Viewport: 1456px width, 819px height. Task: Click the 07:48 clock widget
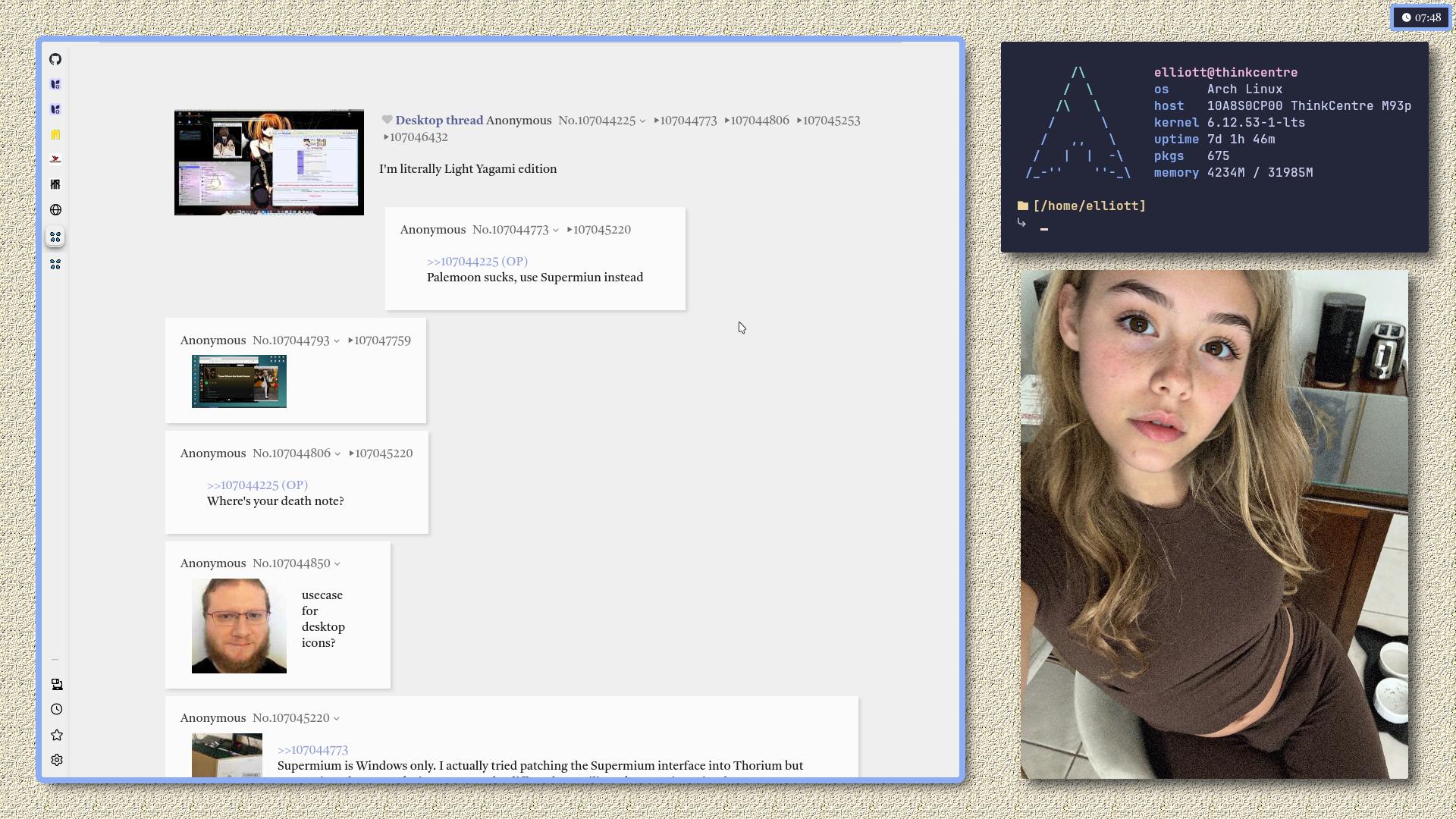pyautogui.click(x=1421, y=17)
